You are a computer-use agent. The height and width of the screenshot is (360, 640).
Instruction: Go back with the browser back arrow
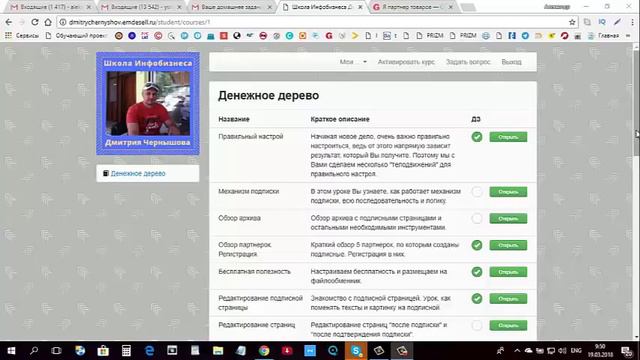pos(9,22)
